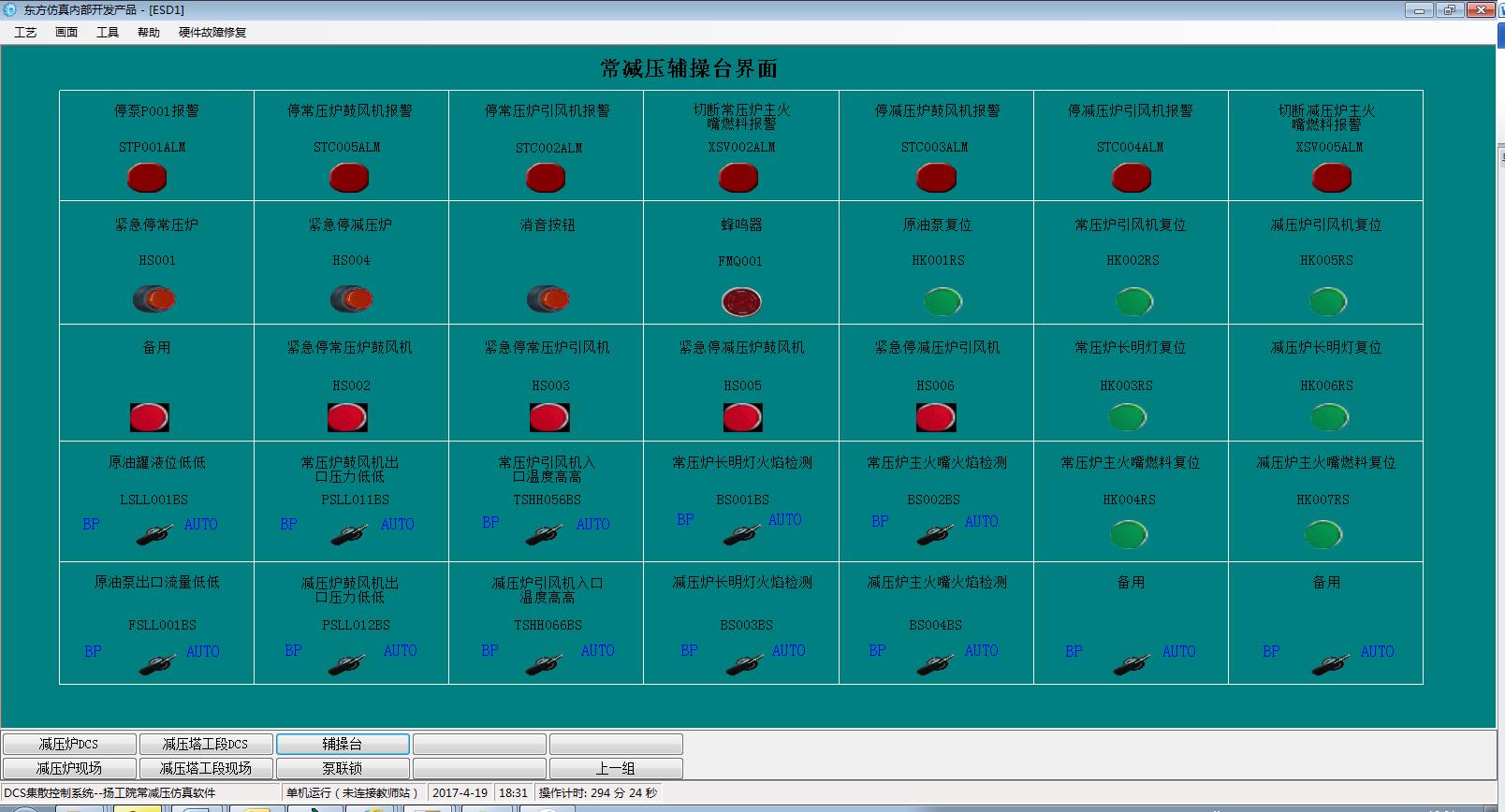Click the HK001RS green reset button
The image size is (1505, 812).
coord(943,301)
